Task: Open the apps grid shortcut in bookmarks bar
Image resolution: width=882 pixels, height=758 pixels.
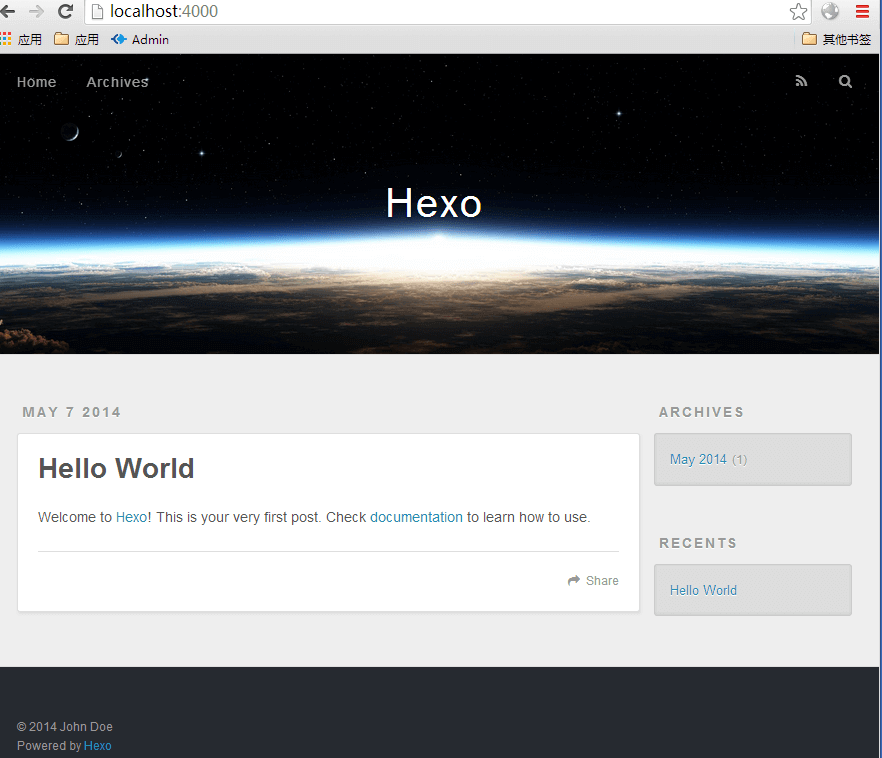Action: click(x=7, y=40)
